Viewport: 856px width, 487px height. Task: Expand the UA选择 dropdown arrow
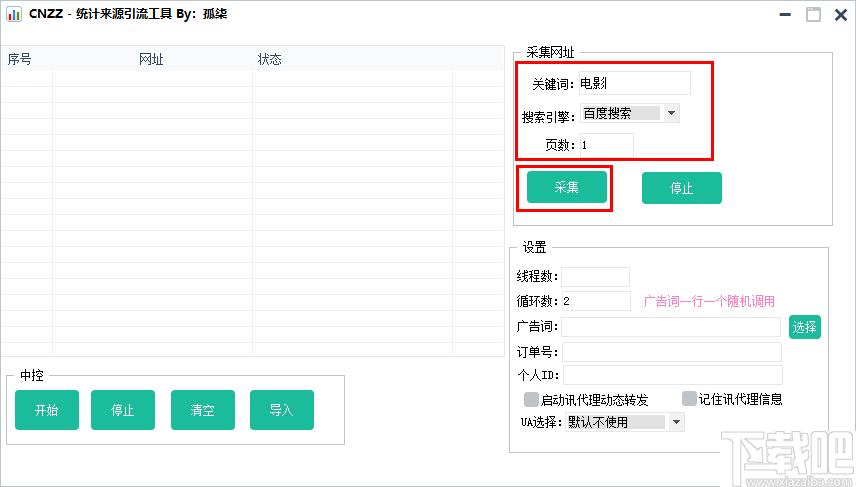(x=676, y=422)
